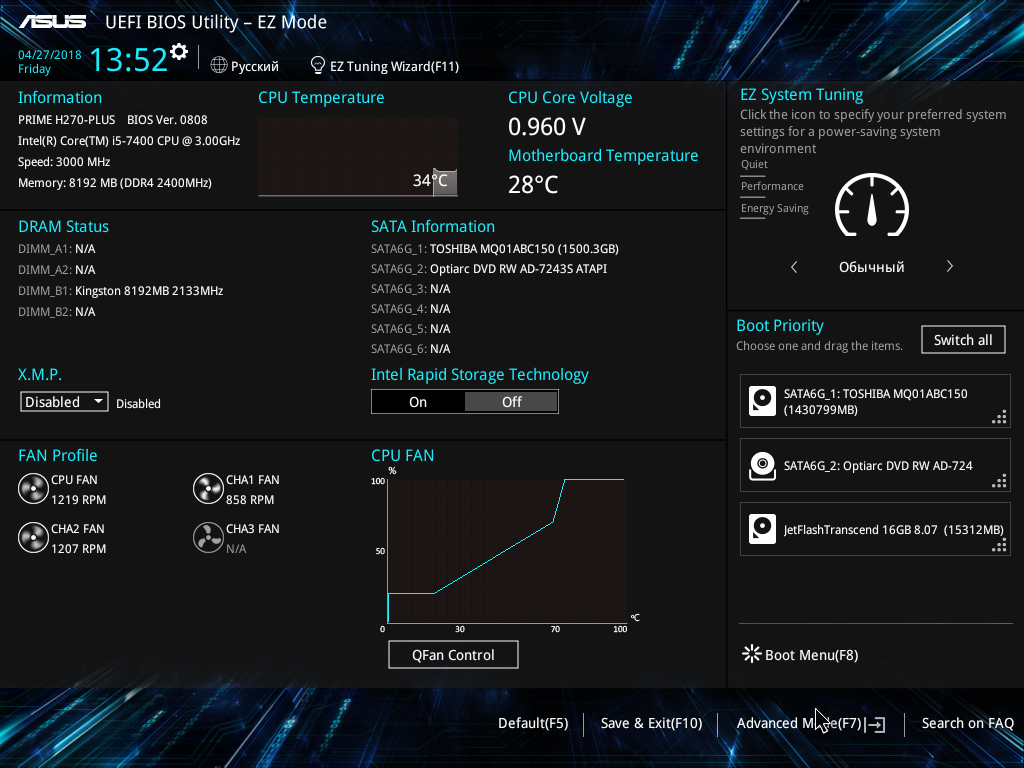Click the EZ Tuning Wizard lightbulb icon

[318, 66]
